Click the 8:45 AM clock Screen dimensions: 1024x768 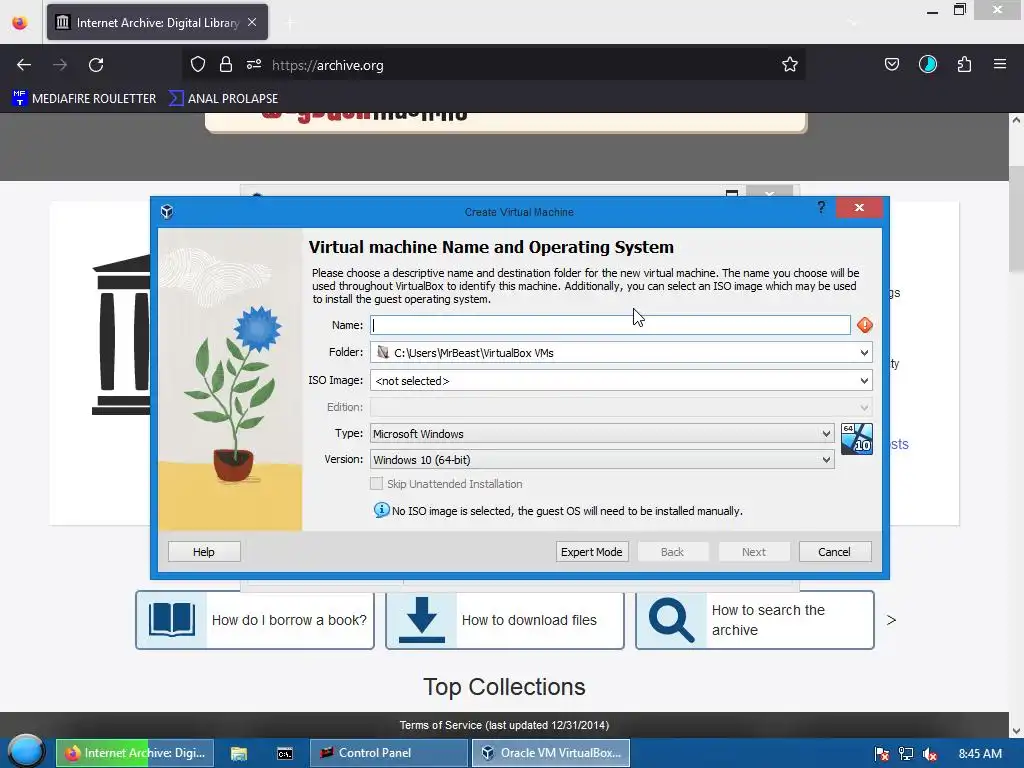(x=980, y=754)
